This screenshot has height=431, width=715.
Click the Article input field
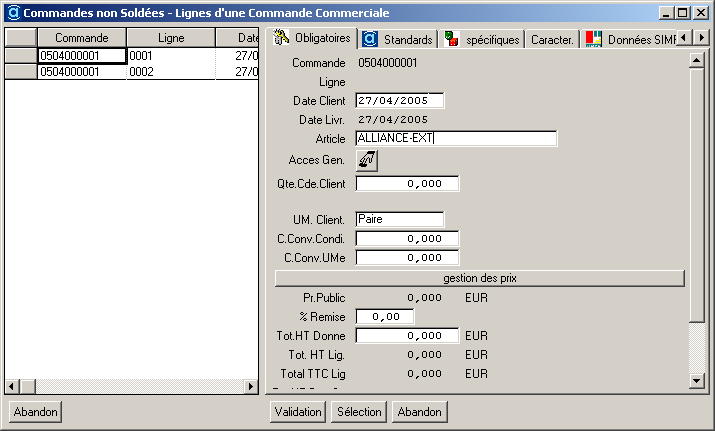(x=455, y=139)
